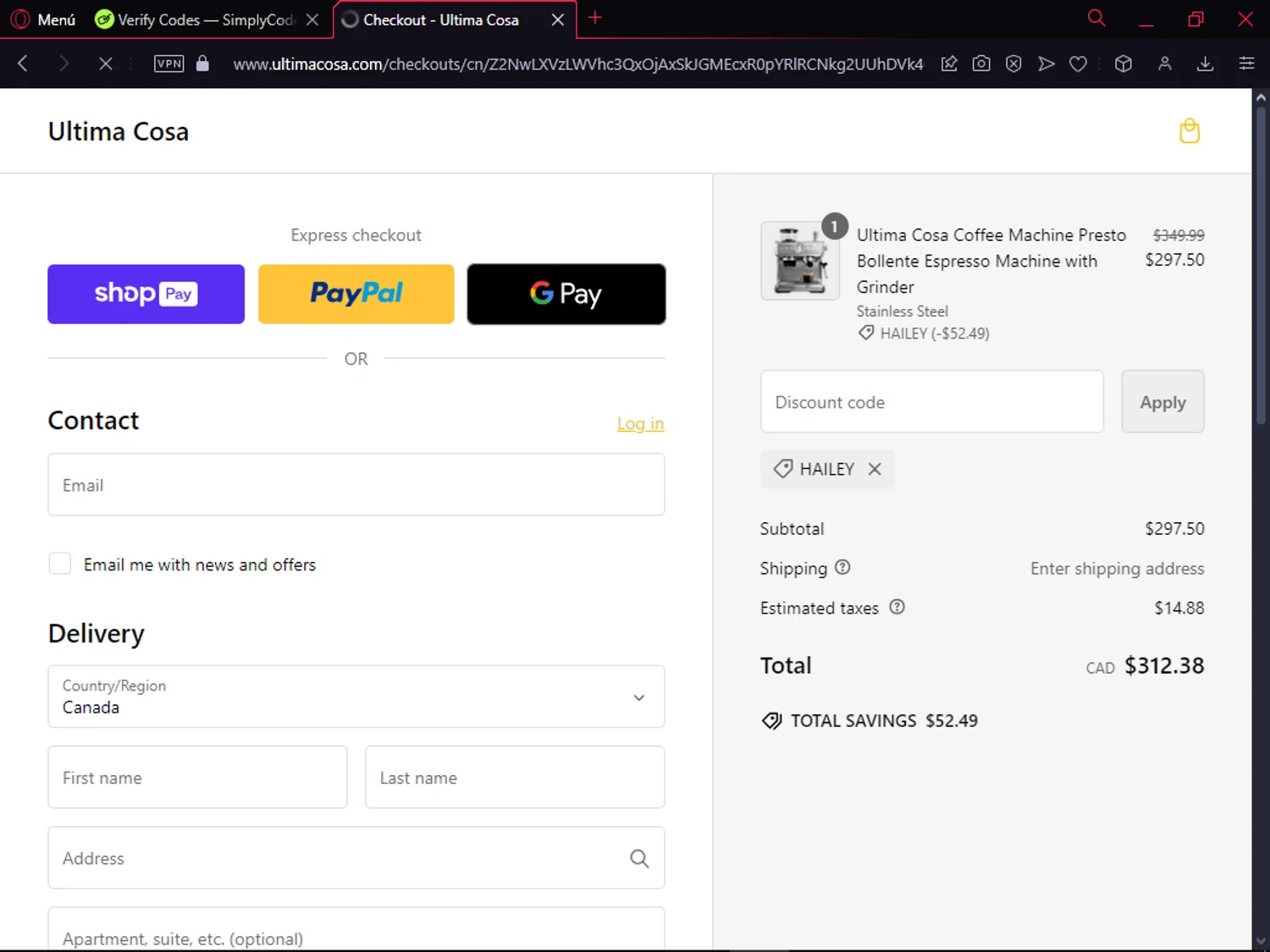Click the Apartment, suite field
1270x952 pixels.
[356, 930]
